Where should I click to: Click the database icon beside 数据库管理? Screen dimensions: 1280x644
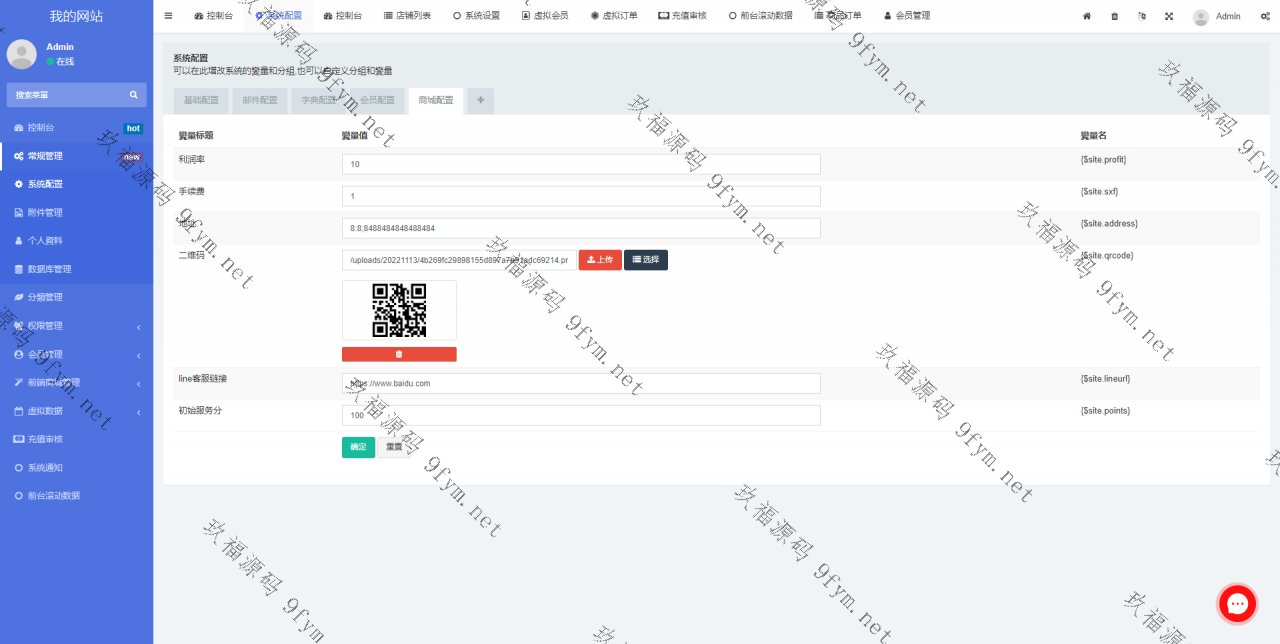(18, 269)
